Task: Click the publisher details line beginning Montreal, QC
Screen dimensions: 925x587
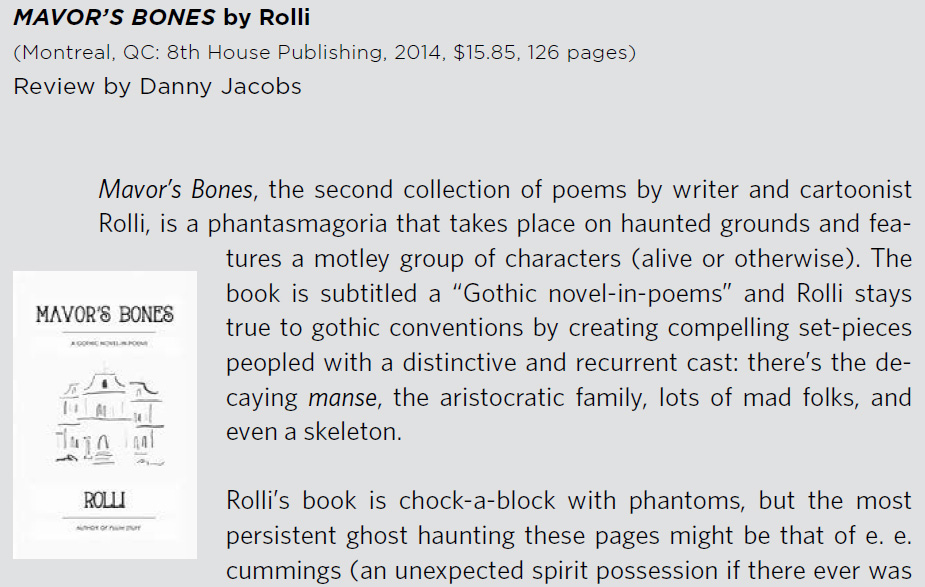Action: click(x=324, y=53)
